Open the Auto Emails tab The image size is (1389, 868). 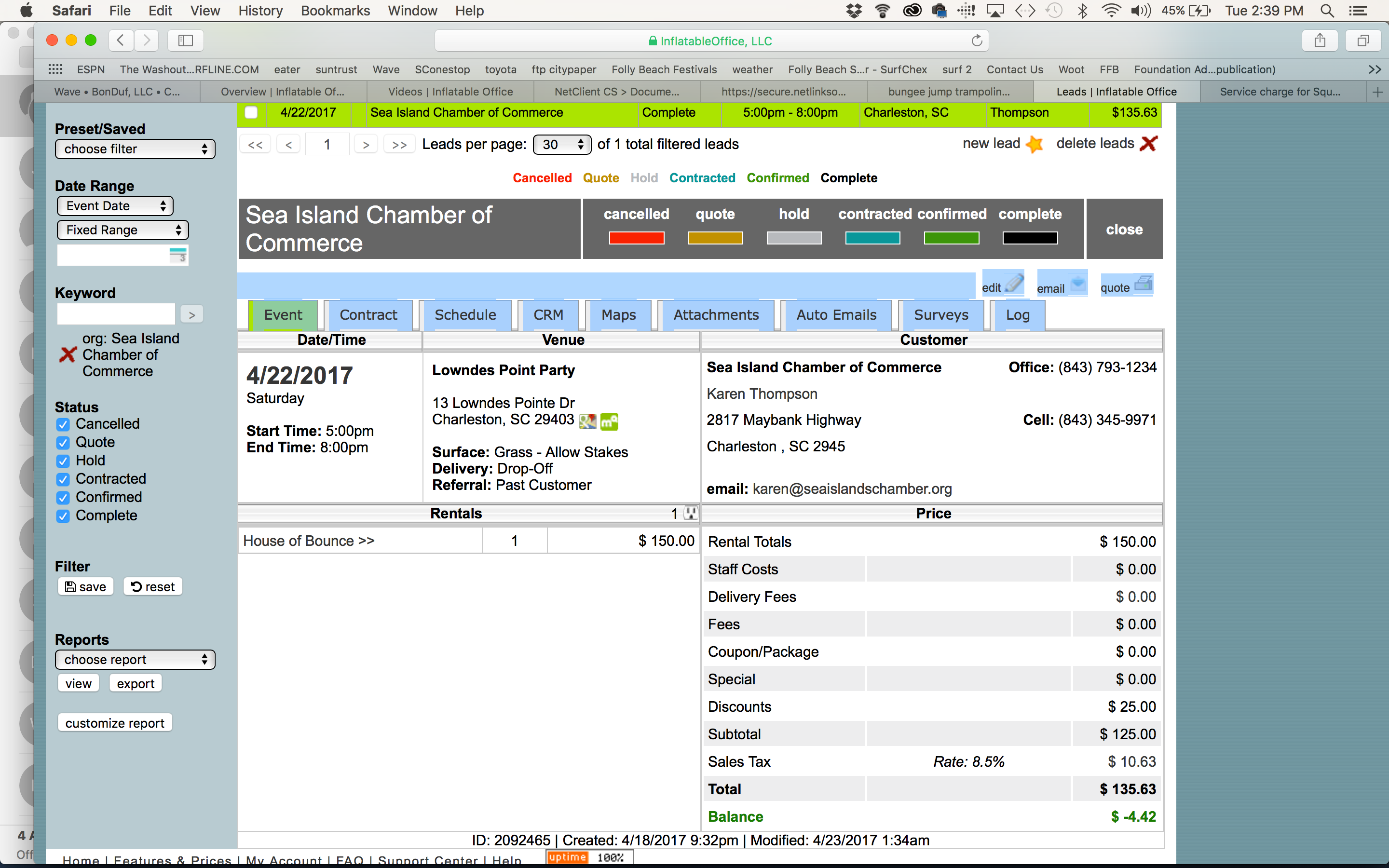pyautogui.click(x=836, y=315)
